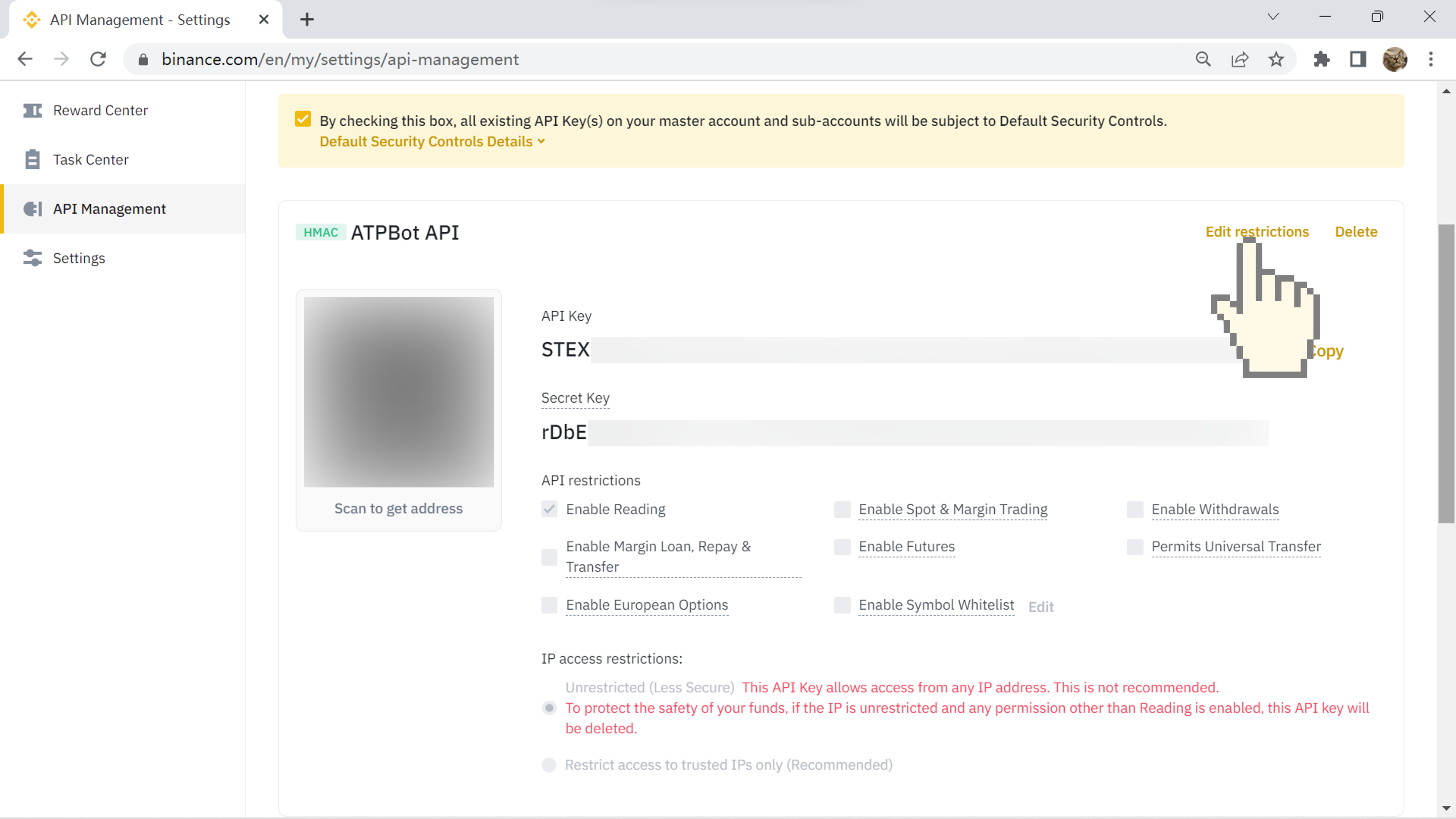
Task: Click the Task Center clipboard icon
Action: pos(32,159)
